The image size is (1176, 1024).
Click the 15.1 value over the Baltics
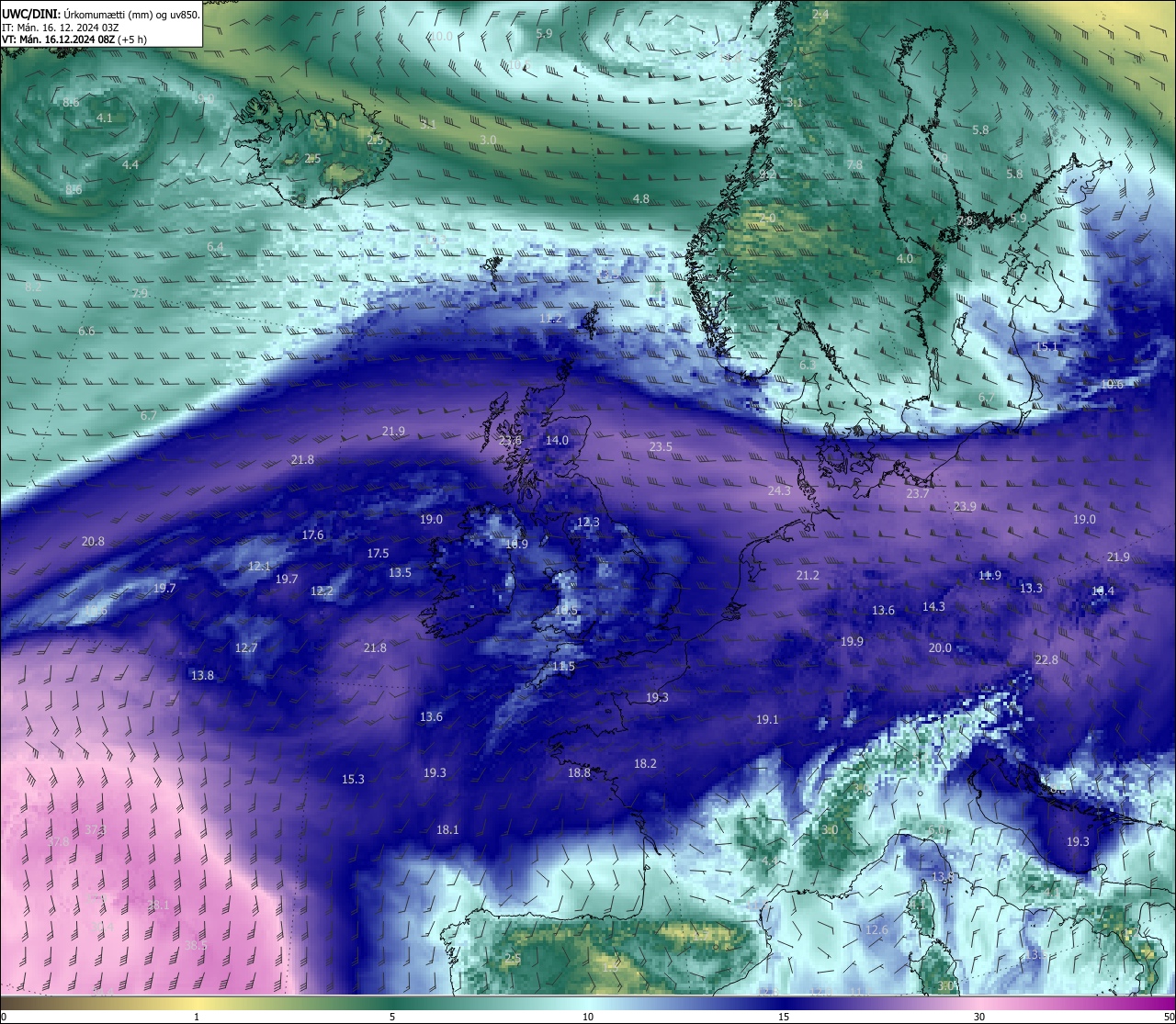tap(1046, 346)
